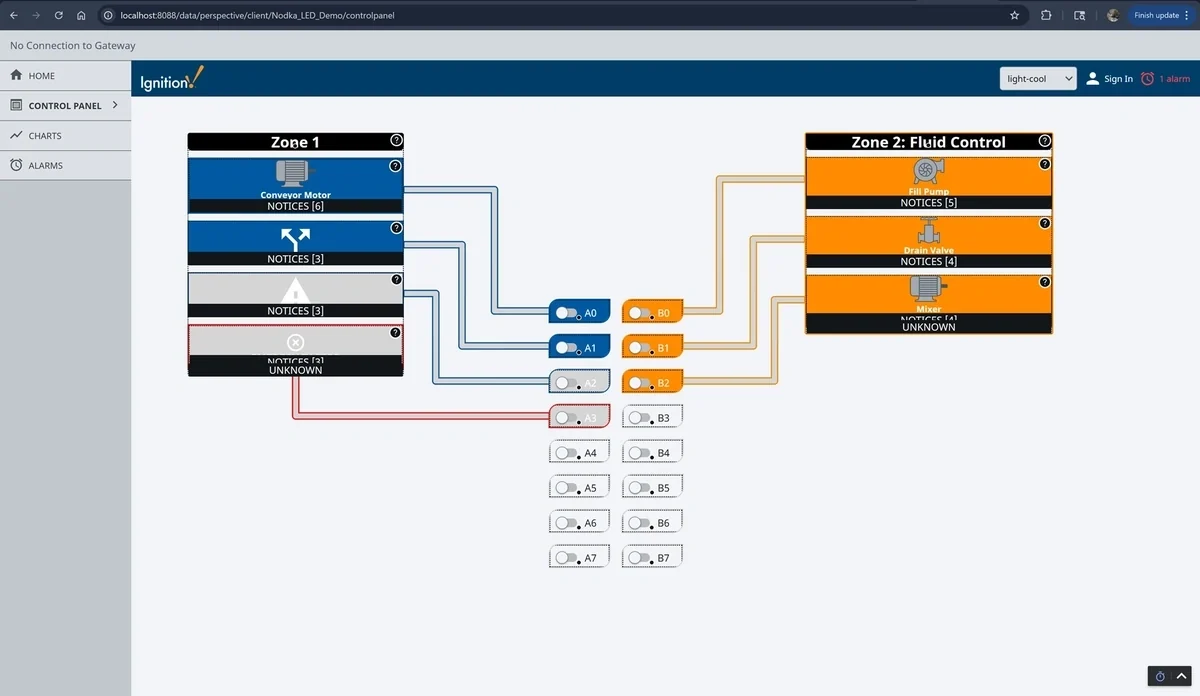Open help icon on Drain Valve card
The image size is (1200, 696).
(x=1045, y=223)
